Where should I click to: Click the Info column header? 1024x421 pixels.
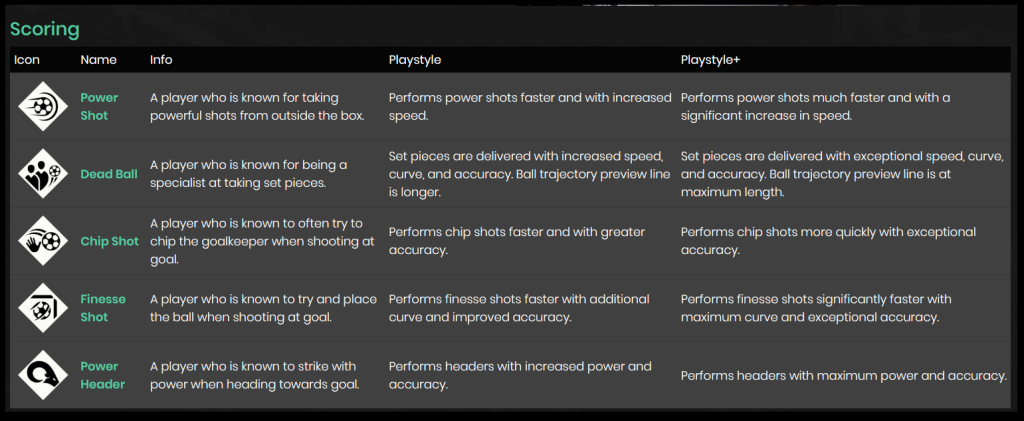coord(161,60)
